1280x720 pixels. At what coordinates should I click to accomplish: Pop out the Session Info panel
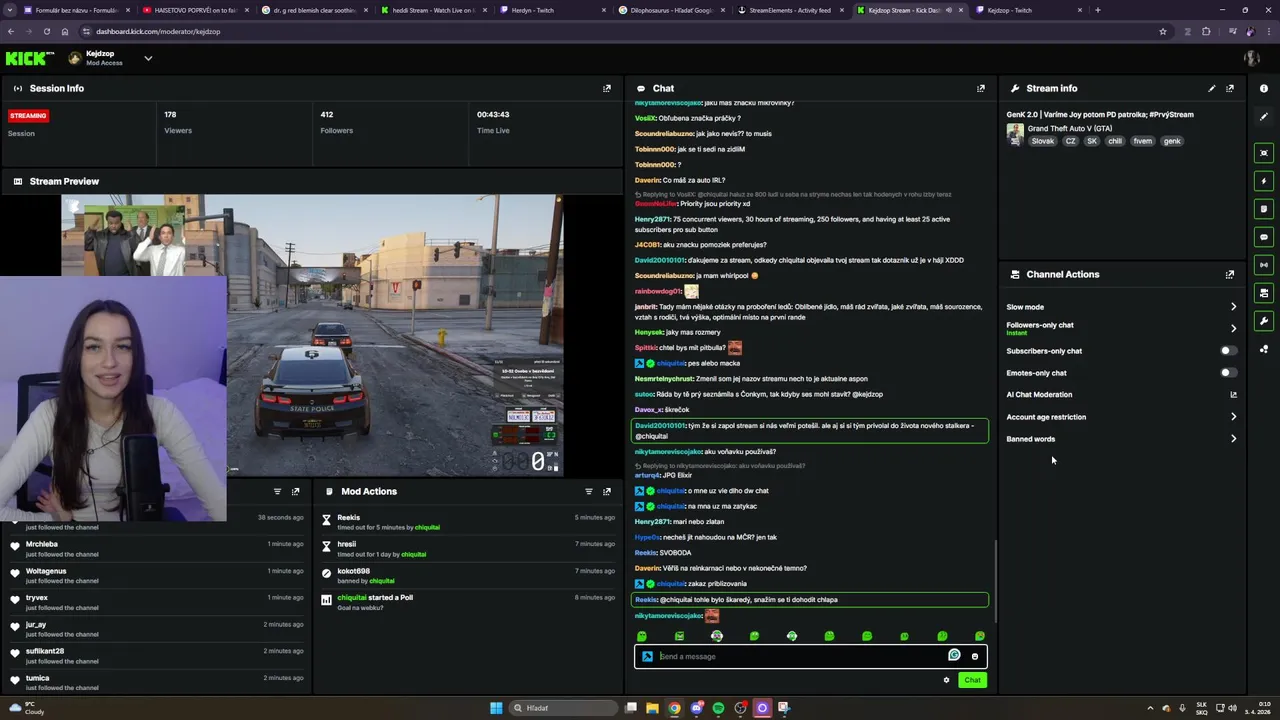pos(607,88)
